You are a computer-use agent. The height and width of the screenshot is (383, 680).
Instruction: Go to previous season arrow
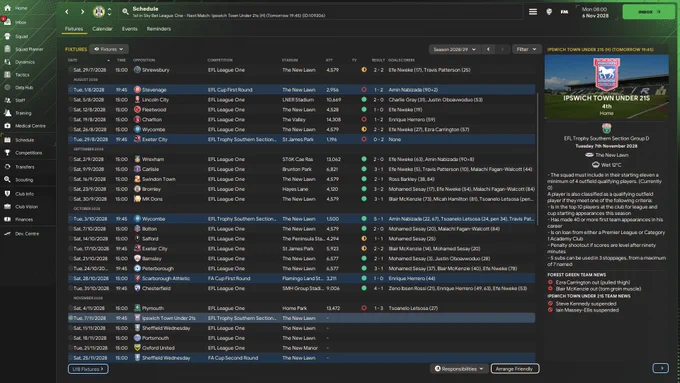[x=488, y=49]
